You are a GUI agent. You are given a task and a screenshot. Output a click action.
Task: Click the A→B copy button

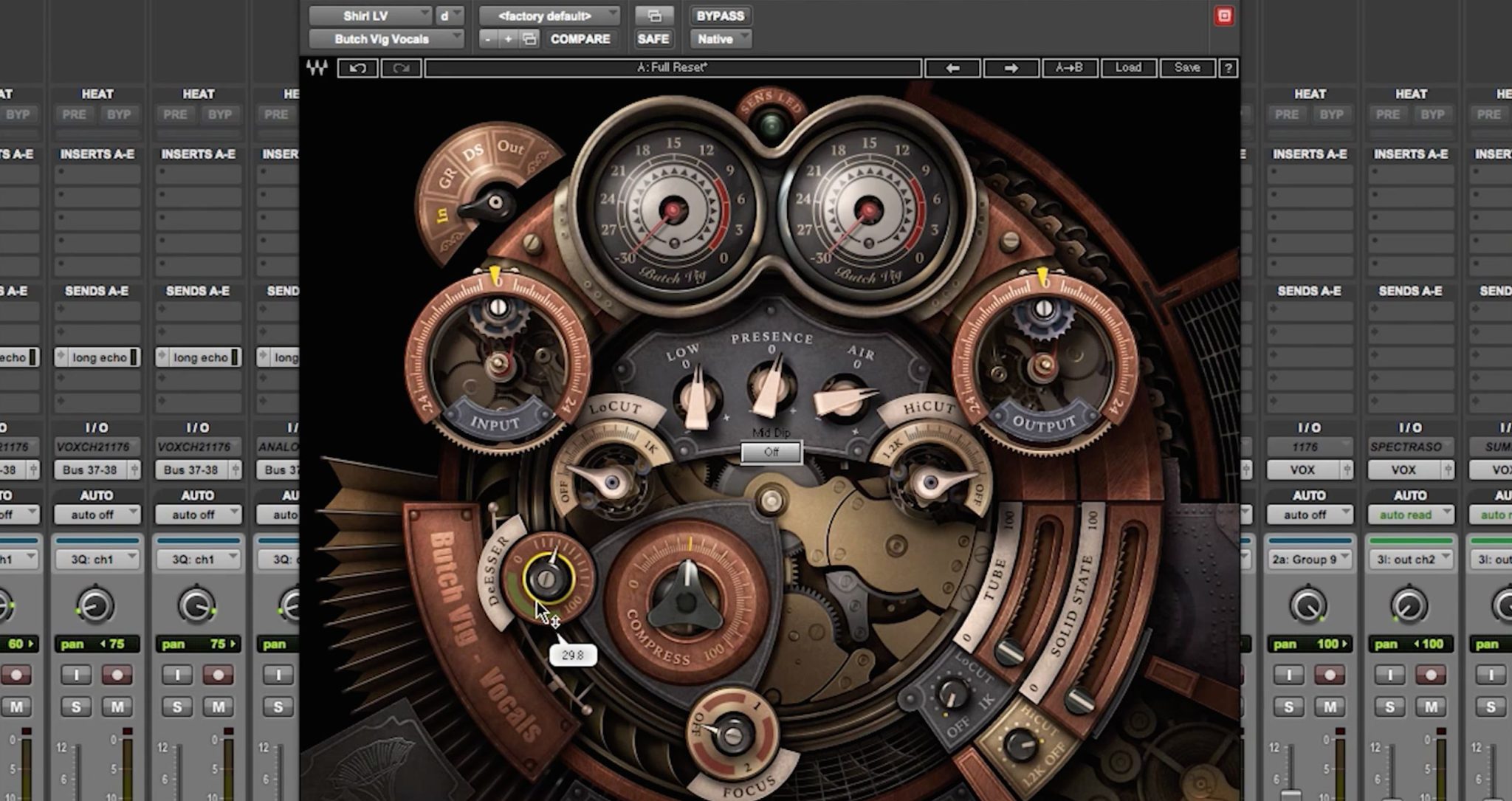click(1069, 68)
